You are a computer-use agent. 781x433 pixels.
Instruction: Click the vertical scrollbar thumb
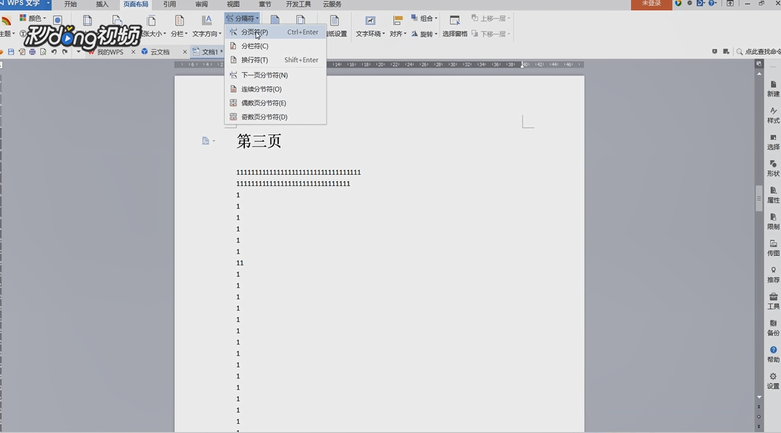pyautogui.click(x=759, y=198)
